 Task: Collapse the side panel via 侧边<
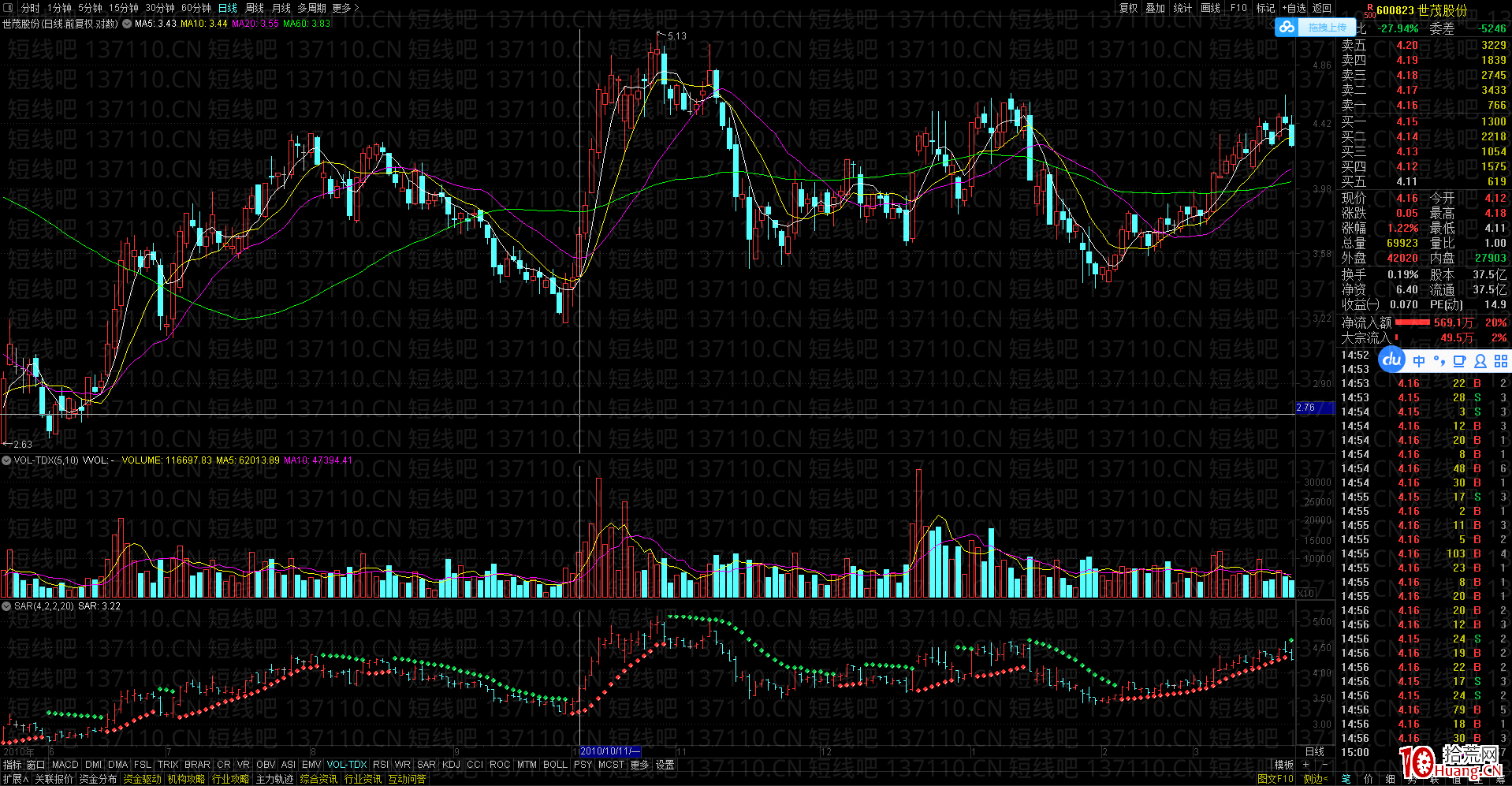[1316, 779]
